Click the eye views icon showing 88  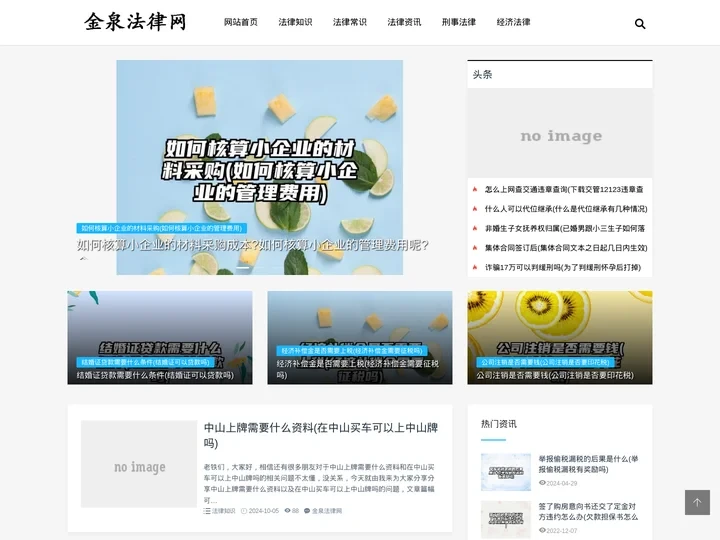pos(287,511)
